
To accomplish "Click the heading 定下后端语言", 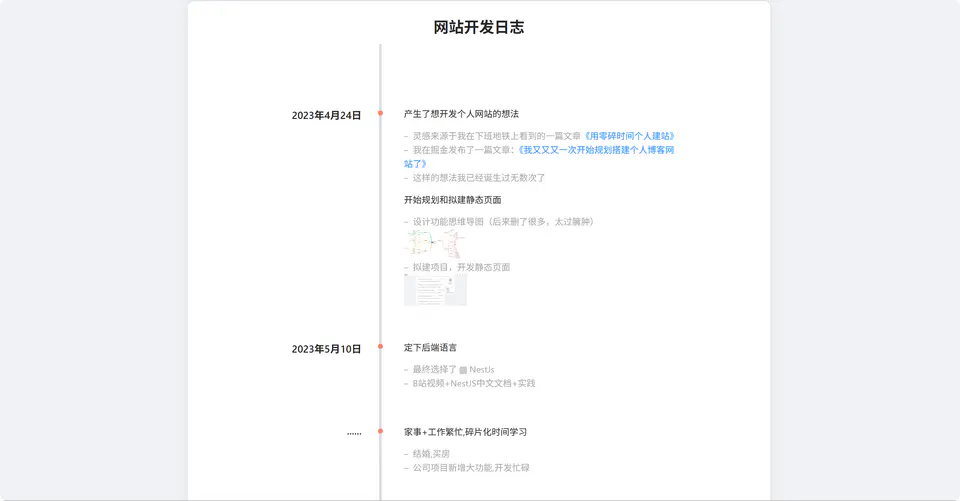I will point(430,347).
